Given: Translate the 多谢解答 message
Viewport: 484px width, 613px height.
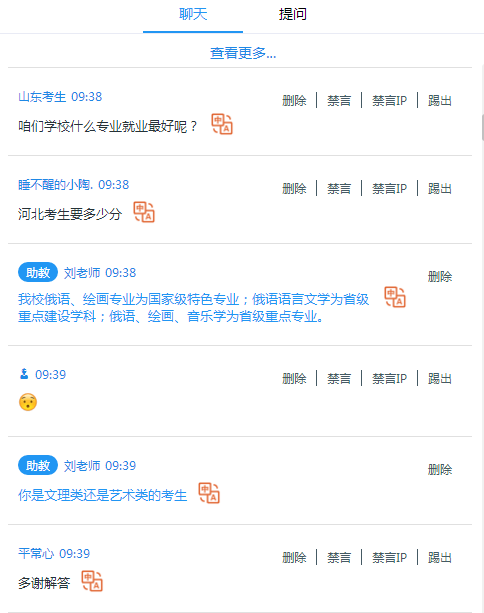Looking at the screenshot, I should point(92,581).
